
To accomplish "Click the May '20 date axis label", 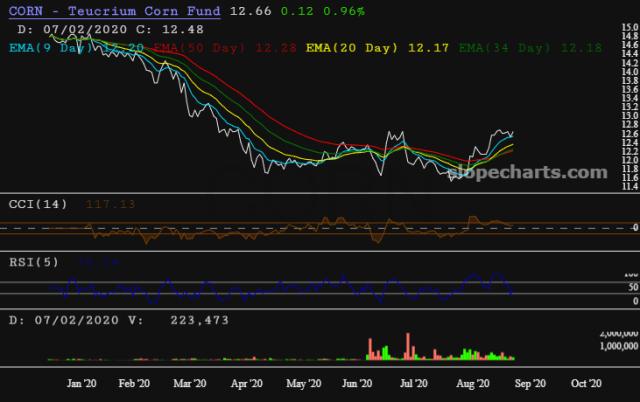I will coord(303,383).
